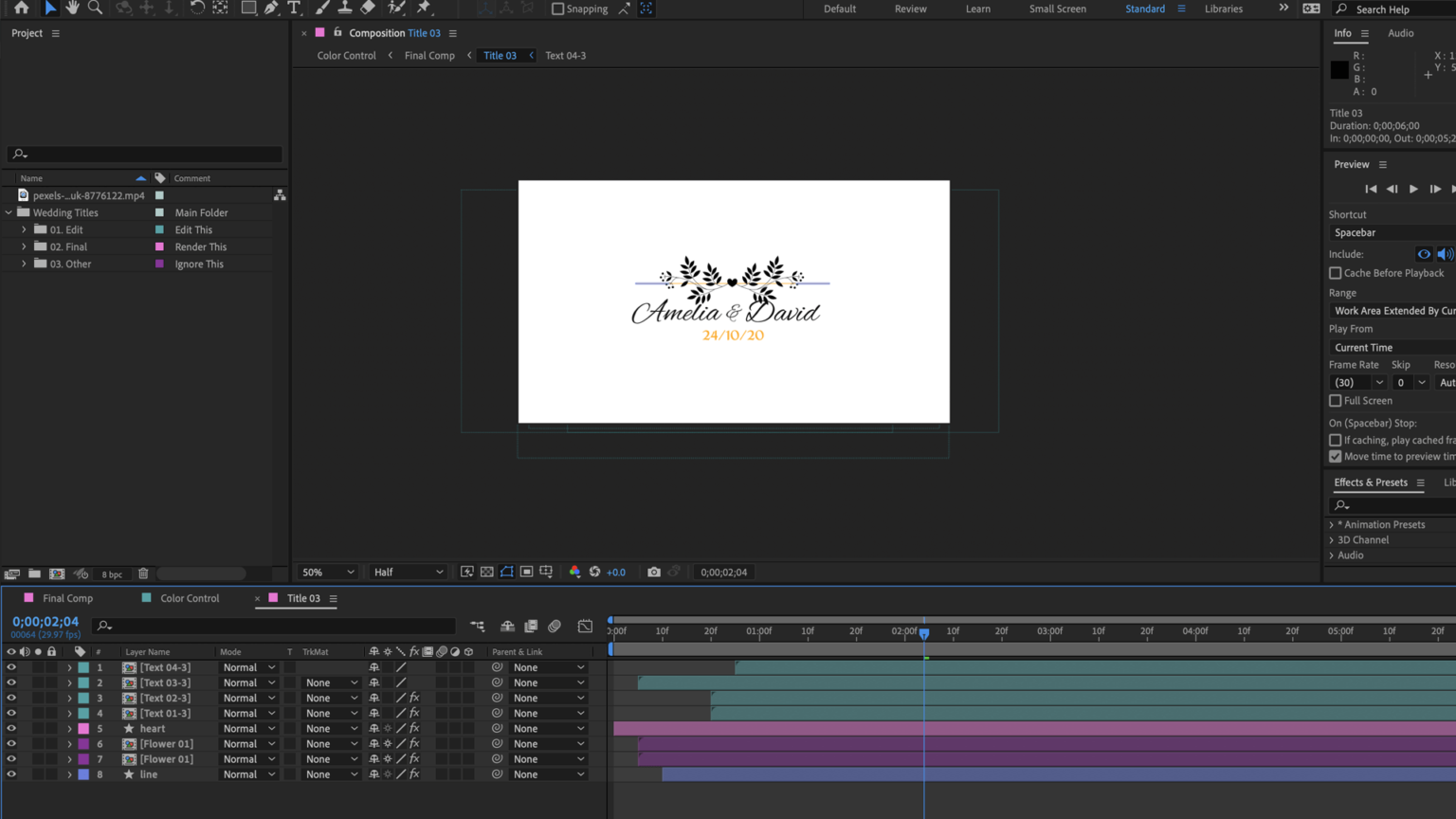
Task: Navigate back to Final Comp via the breadcrumb
Action: click(428, 55)
